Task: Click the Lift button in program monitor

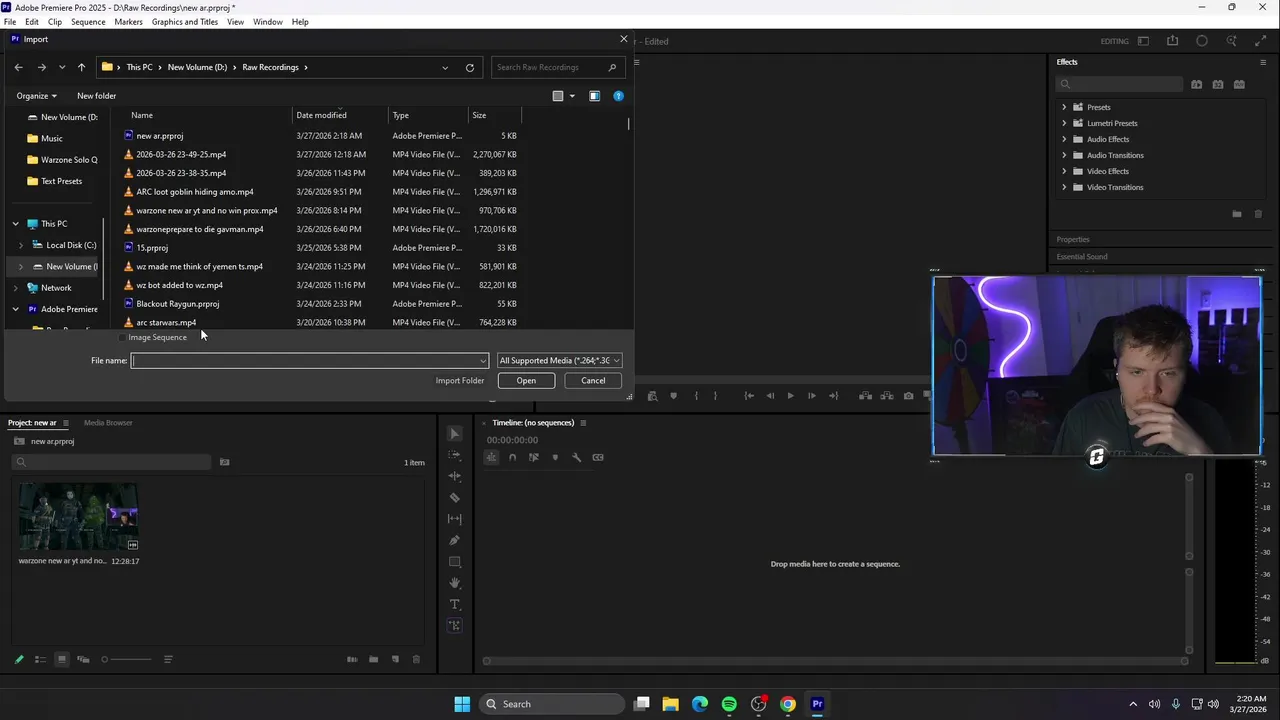Action: [x=865, y=396]
